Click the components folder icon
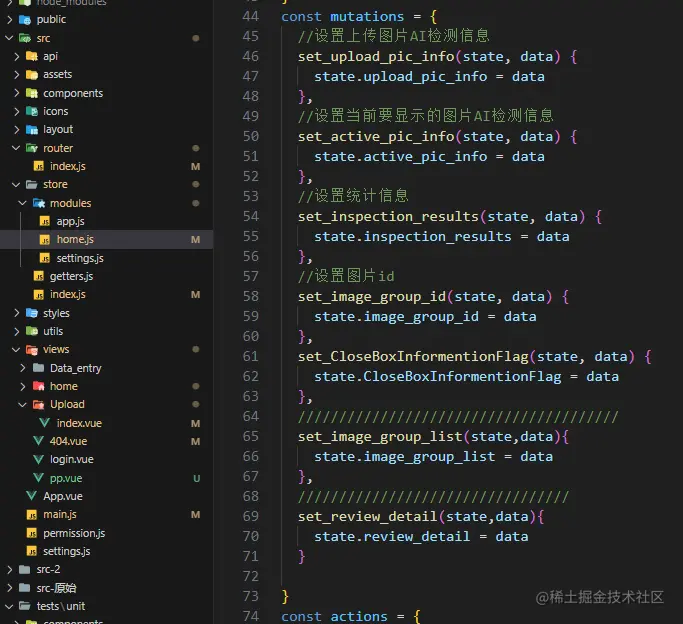 (x=31, y=93)
